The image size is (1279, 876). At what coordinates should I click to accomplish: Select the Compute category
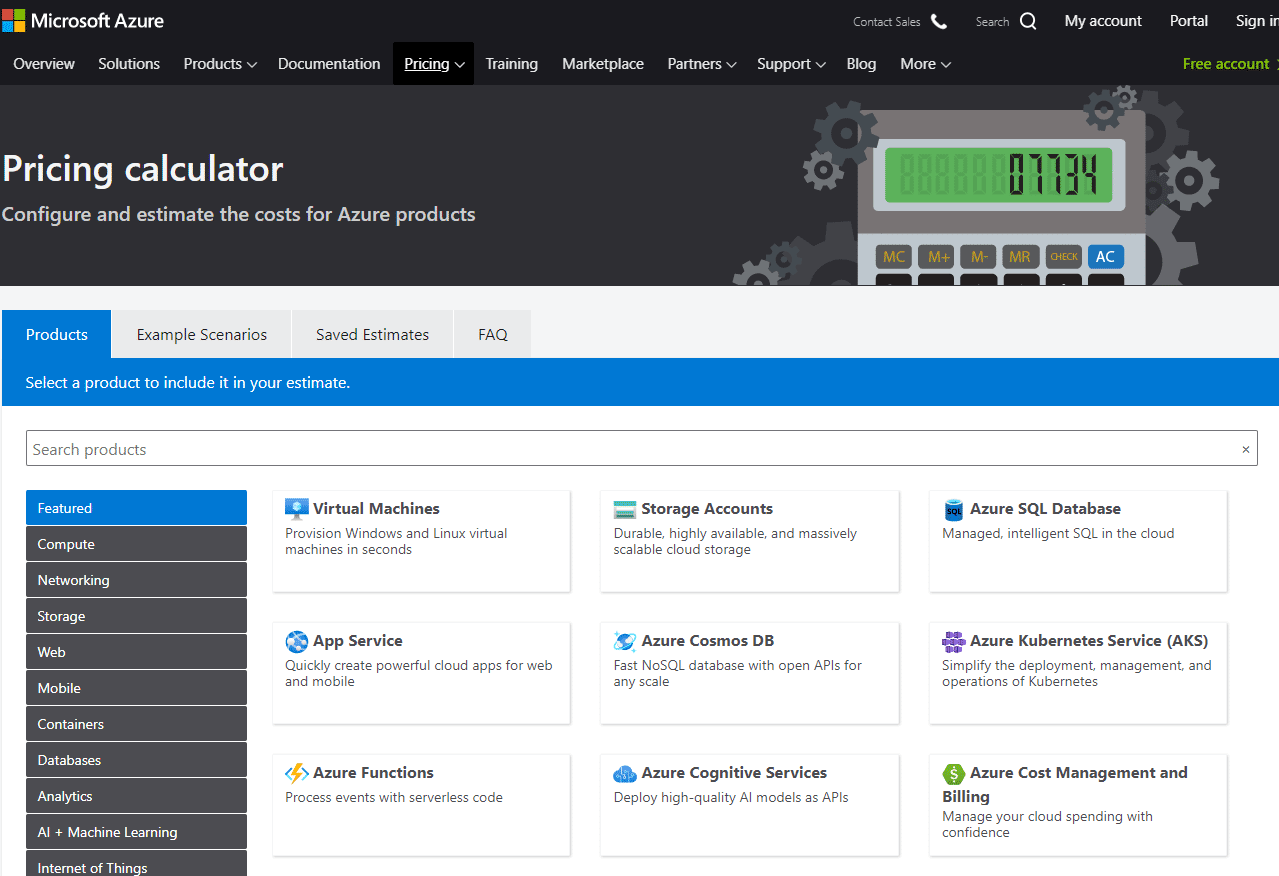click(136, 544)
